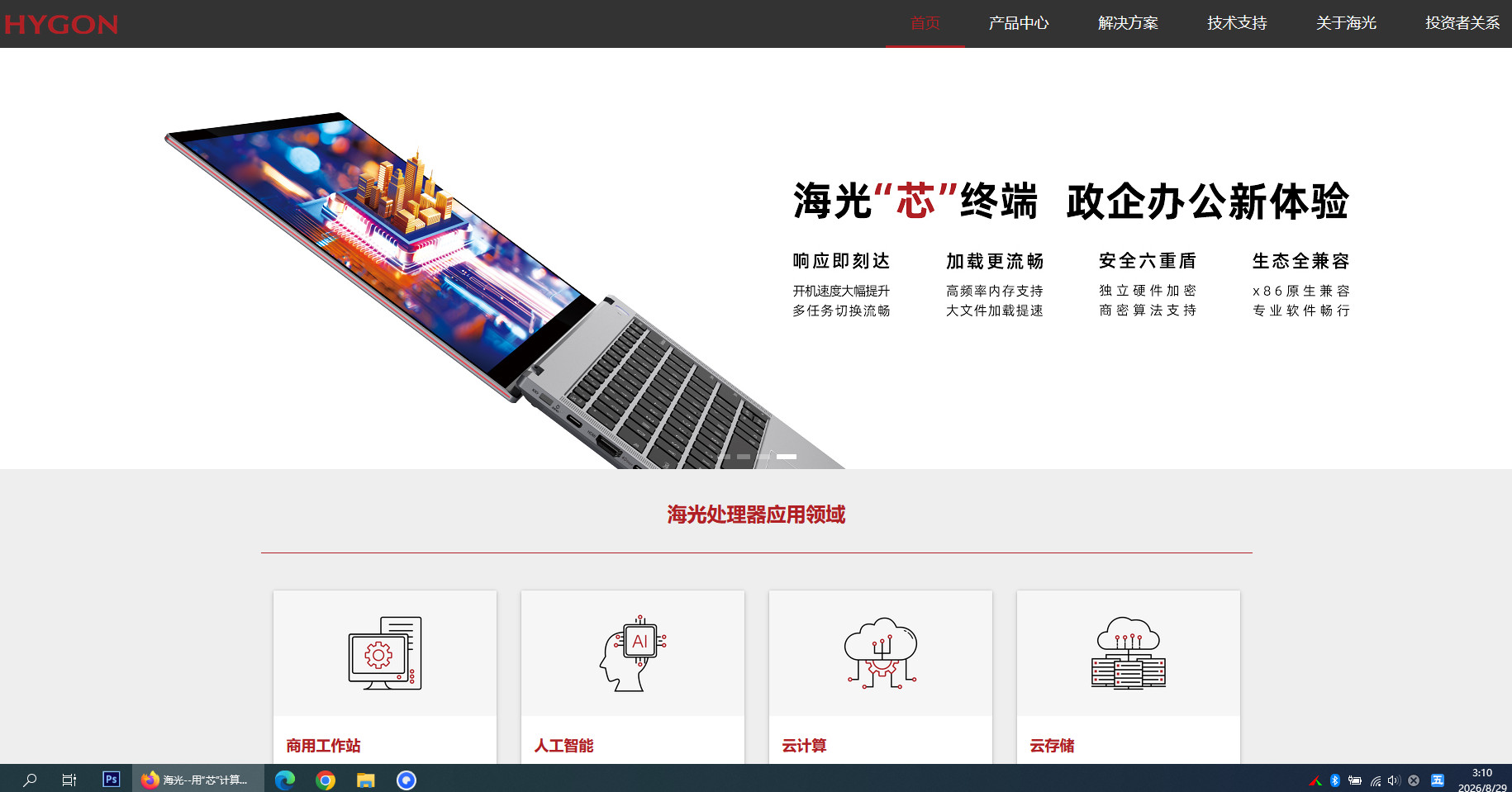Click the headline 海光“芯”终端 政企办公新体验
Viewport: 1512px width, 792px height.
(1071, 202)
